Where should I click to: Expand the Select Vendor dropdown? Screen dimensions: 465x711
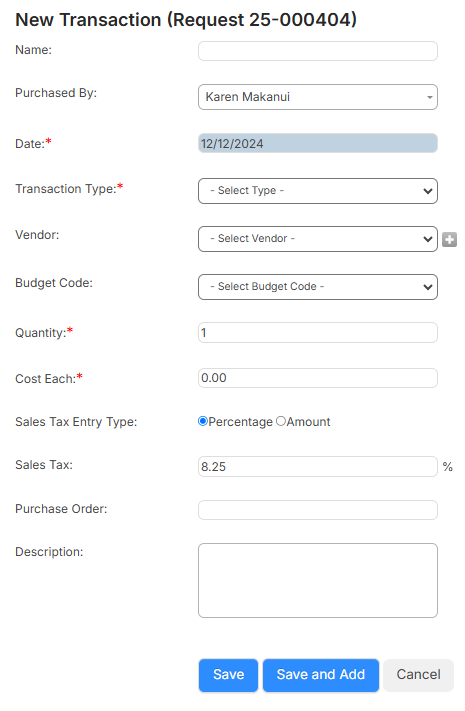pos(318,239)
